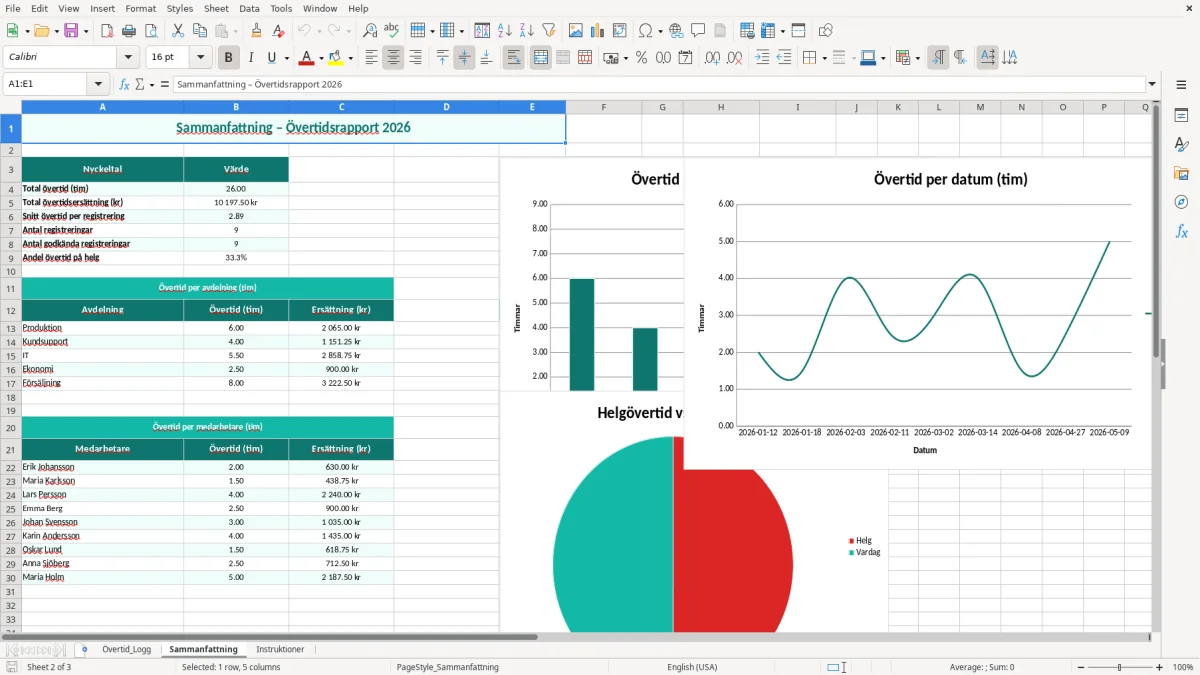Expand the Name Box dropdown arrow

(98, 84)
